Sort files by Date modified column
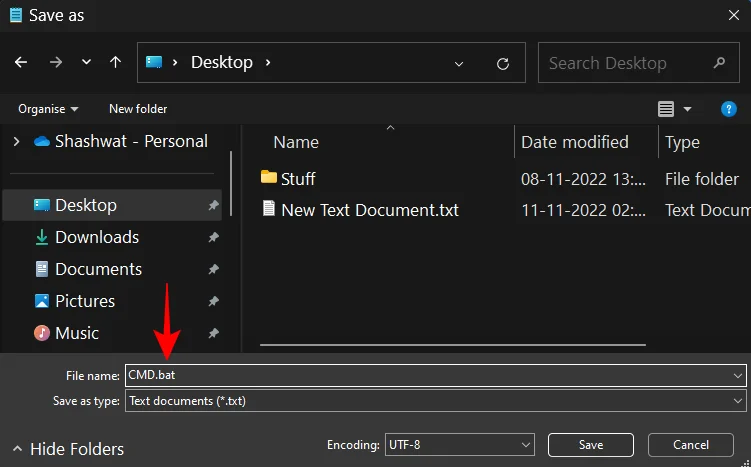751x467 pixels. tap(575, 142)
